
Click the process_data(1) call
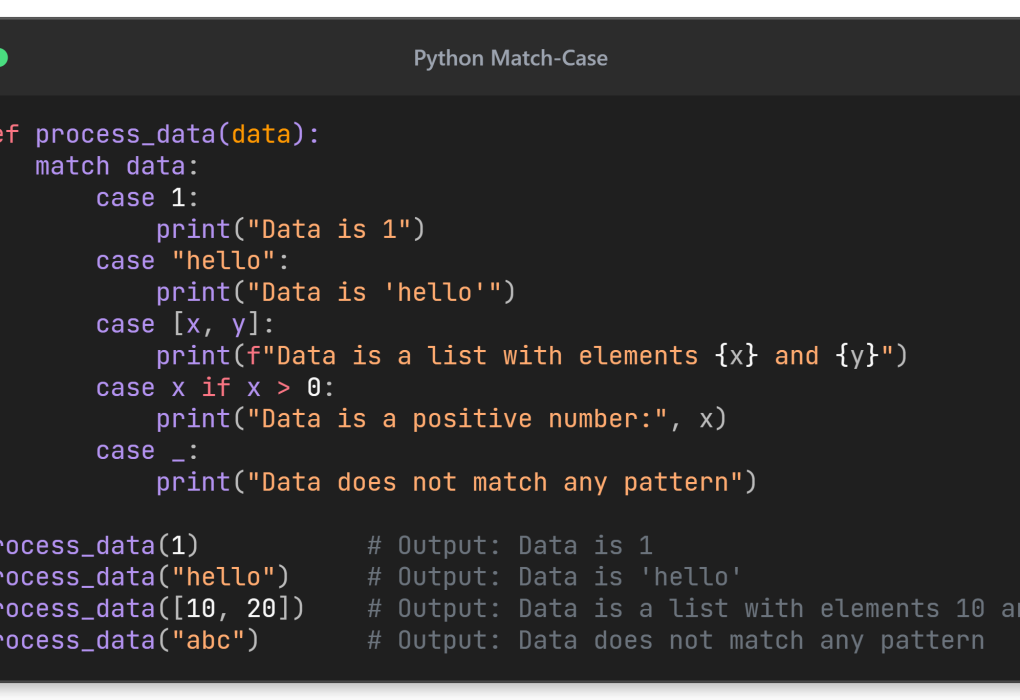pyautogui.click(x=98, y=546)
